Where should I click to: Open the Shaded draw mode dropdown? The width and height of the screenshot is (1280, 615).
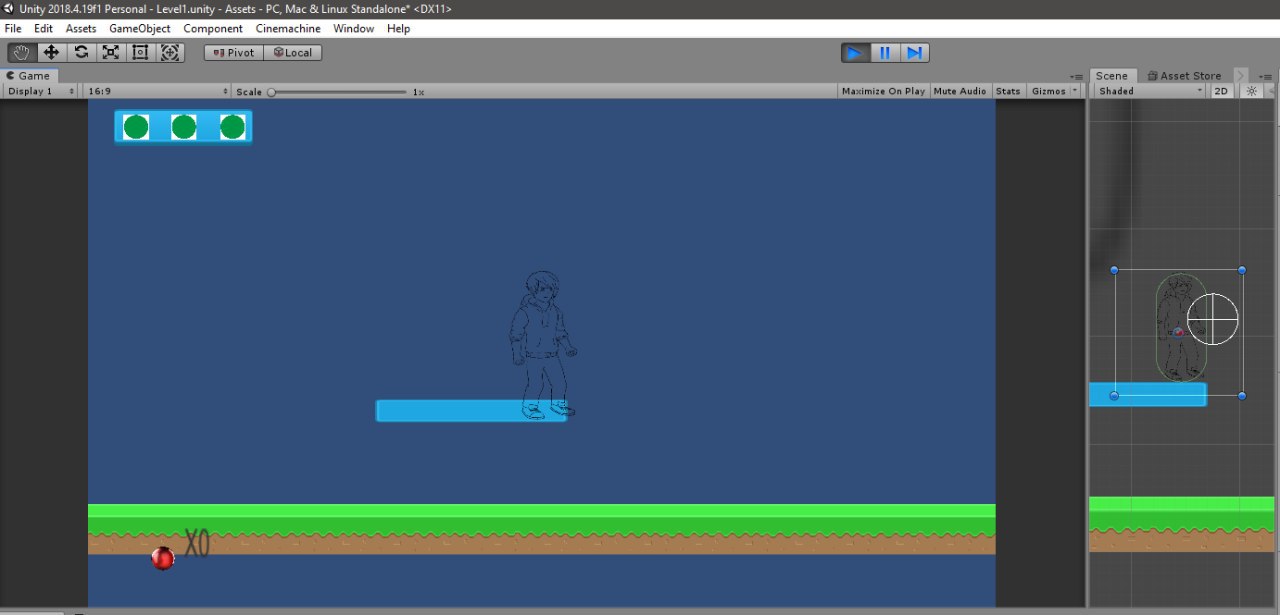(x=1149, y=91)
